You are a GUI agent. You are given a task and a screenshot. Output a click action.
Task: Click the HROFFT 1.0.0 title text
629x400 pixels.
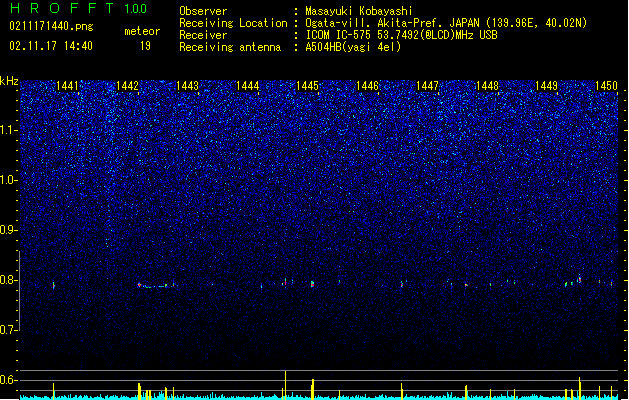(79, 8)
